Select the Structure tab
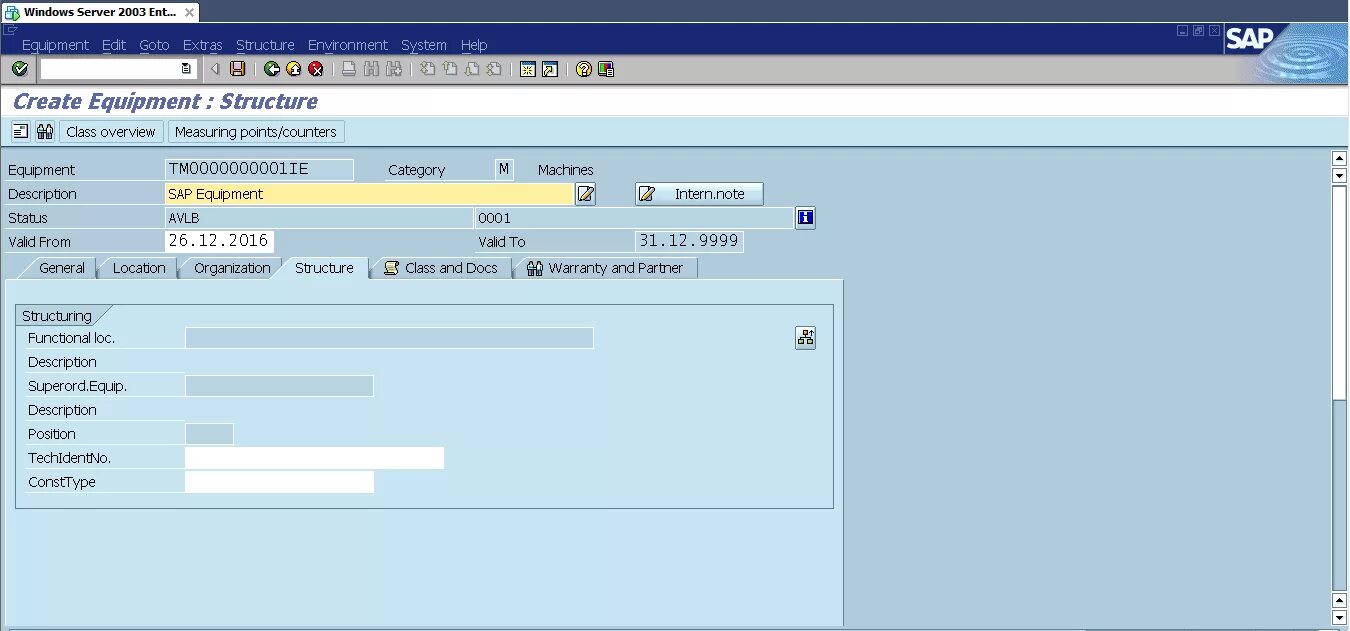The height and width of the screenshot is (631, 1350). pos(324,268)
